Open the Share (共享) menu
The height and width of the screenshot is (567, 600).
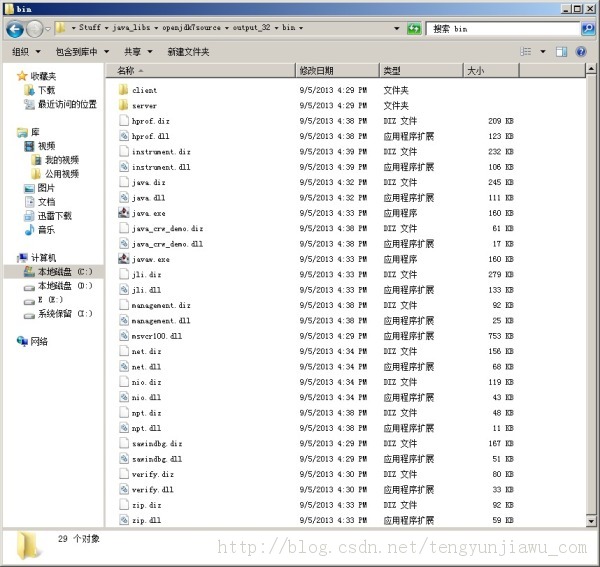click(x=138, y=52)
